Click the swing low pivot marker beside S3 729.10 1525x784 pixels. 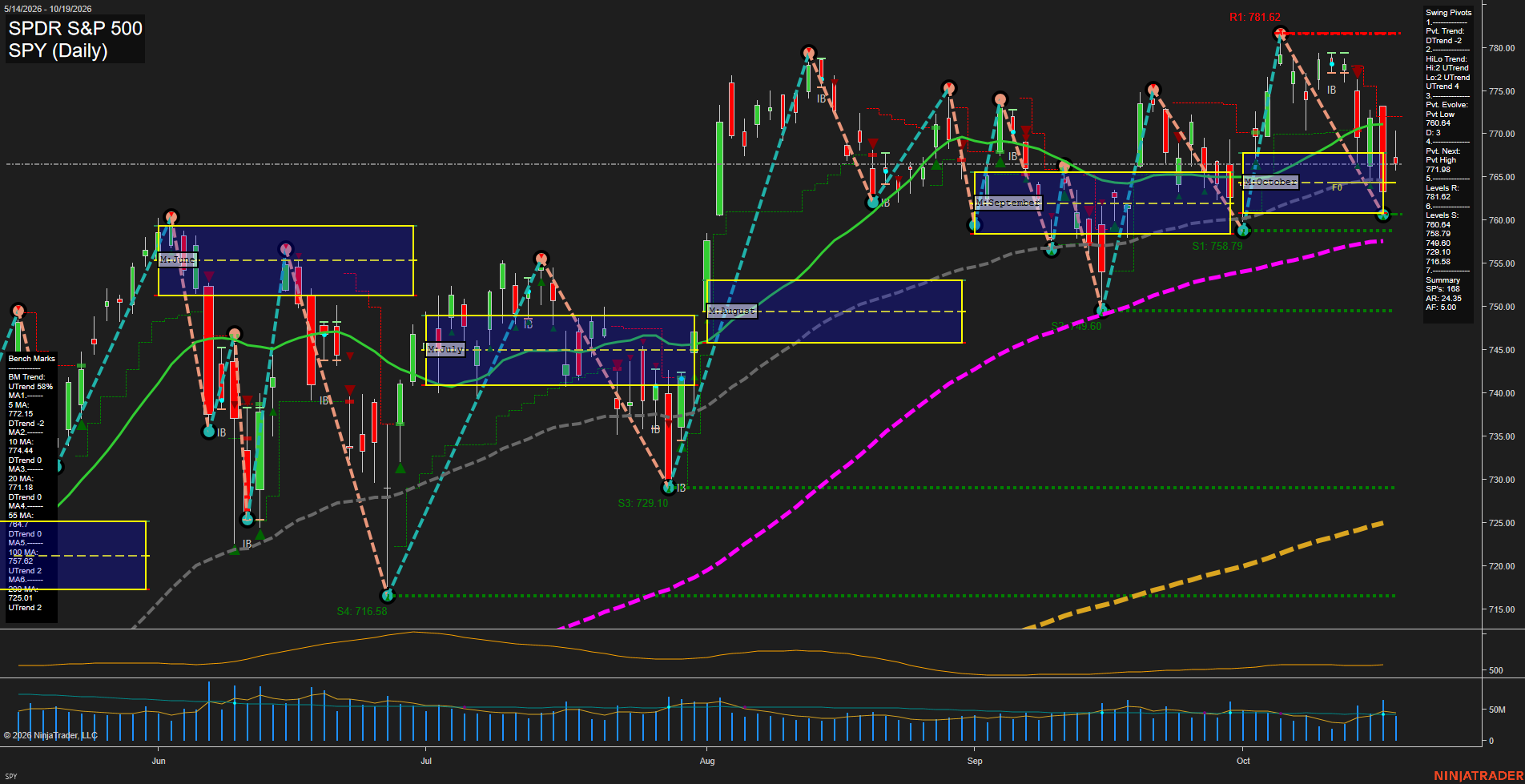tap(669, 487)
